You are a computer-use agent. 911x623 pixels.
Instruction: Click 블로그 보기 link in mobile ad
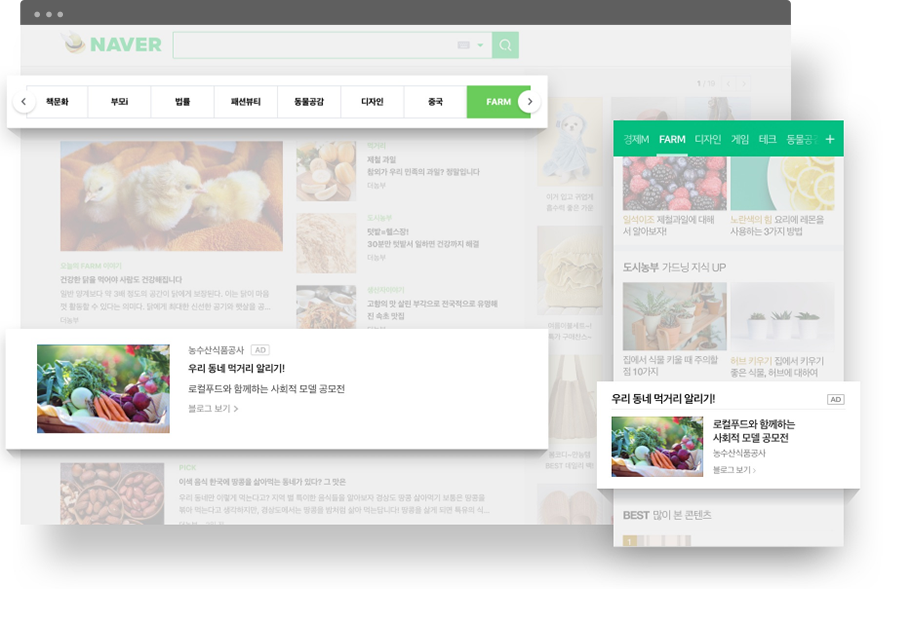pyautogui.click(x=734, y=470)
